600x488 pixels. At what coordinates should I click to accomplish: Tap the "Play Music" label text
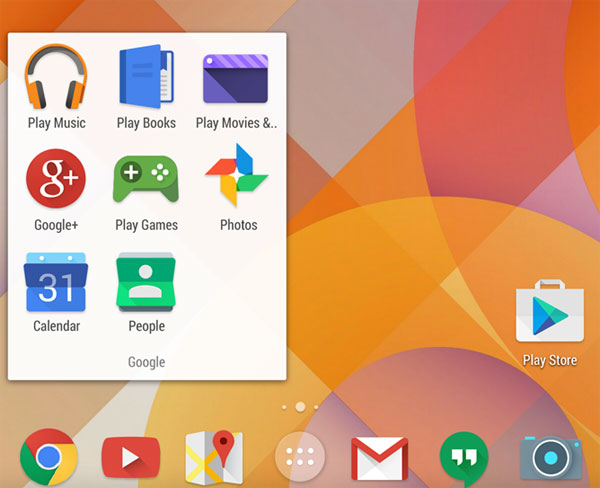tap(57, 123)
